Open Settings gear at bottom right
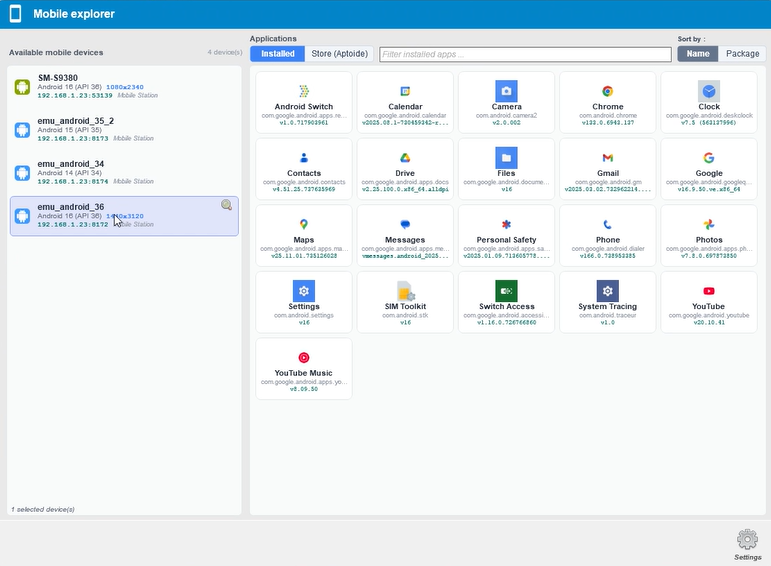This screenshot has width=771, height=566. pos(747,540)
